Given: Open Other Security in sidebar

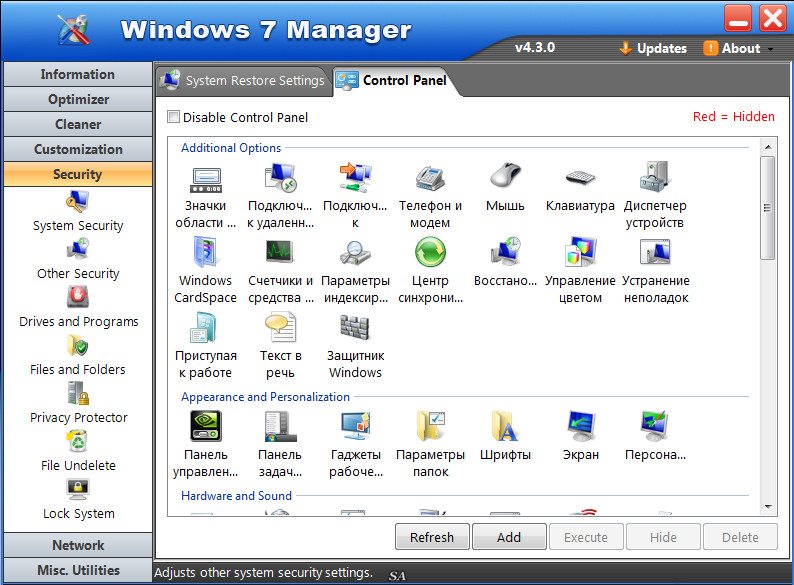Looking at the screenshot, I should [x=78, y=259].
